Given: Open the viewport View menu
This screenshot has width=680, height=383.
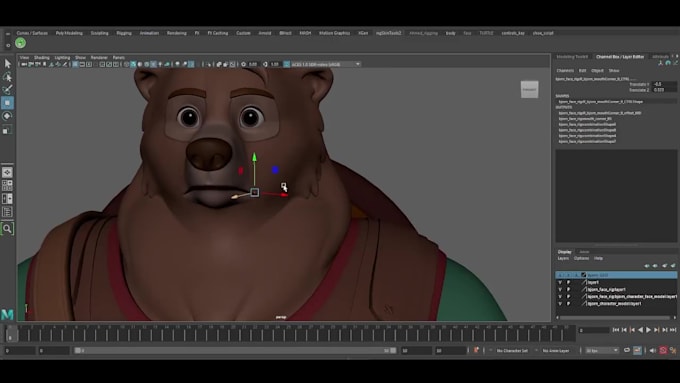Looking at the screenshot, I should pyautogui.click(x=24, y=57).
